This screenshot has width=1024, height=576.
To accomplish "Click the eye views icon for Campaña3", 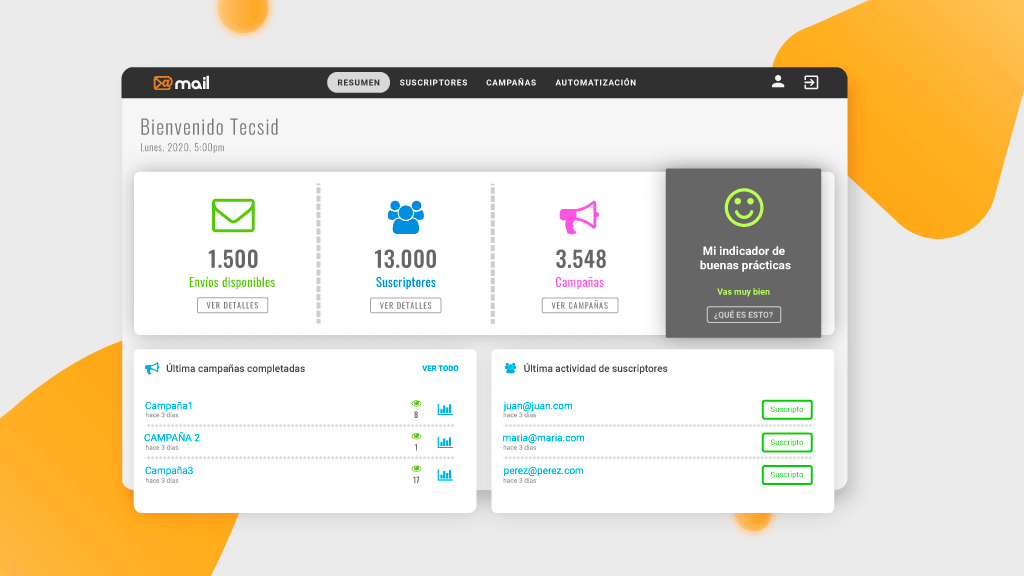I will coord(416,469).
